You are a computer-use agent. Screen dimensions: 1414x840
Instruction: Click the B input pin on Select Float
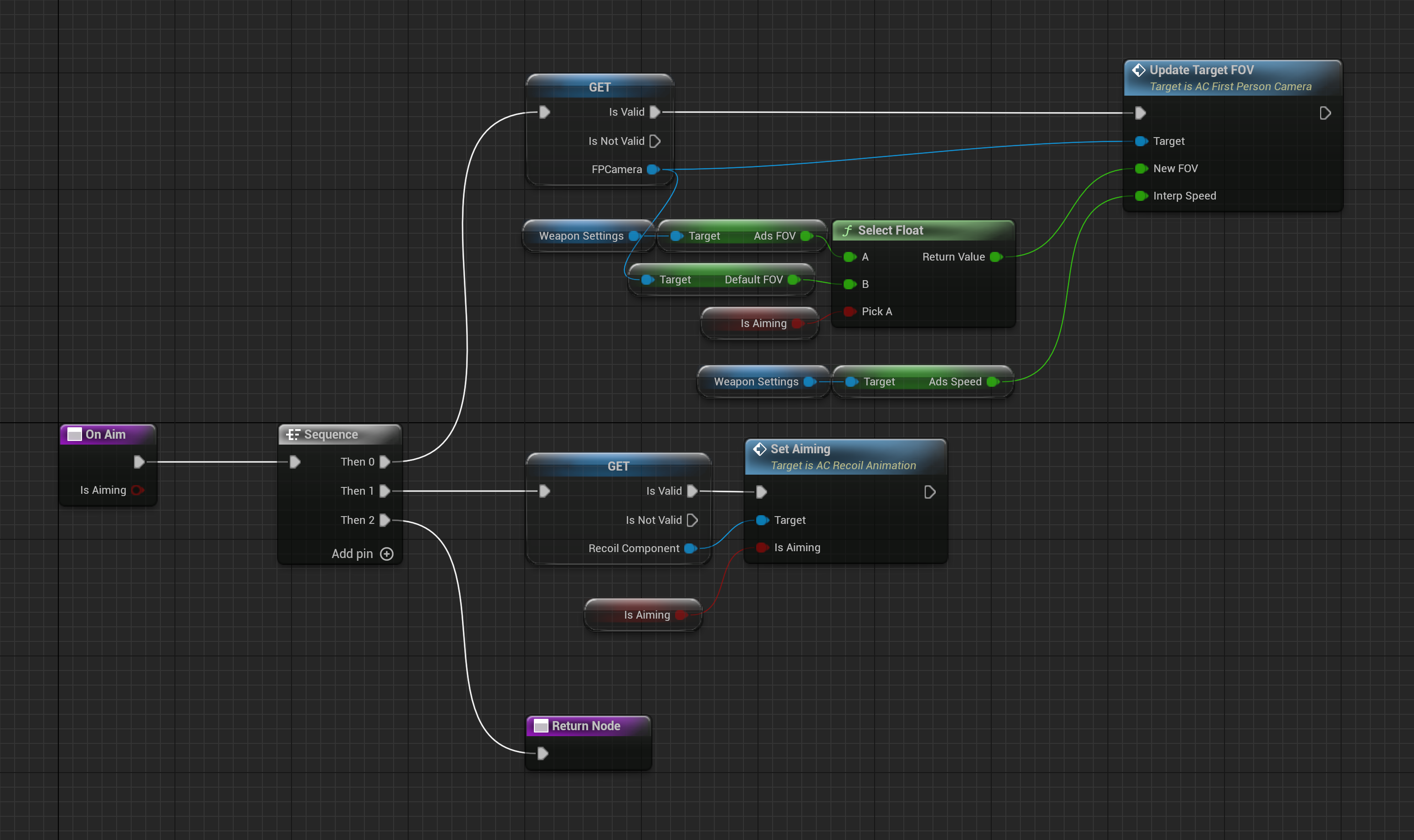pyautogui.click(x=850, y=284)
